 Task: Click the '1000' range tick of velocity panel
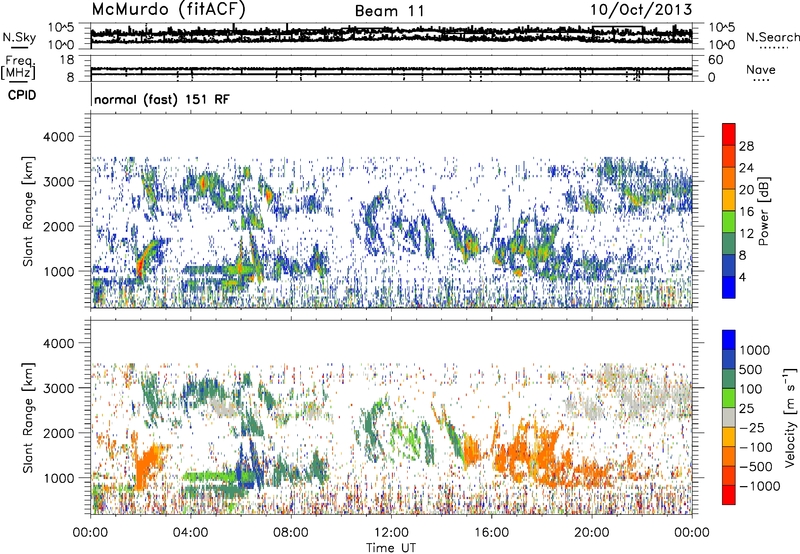61,478
